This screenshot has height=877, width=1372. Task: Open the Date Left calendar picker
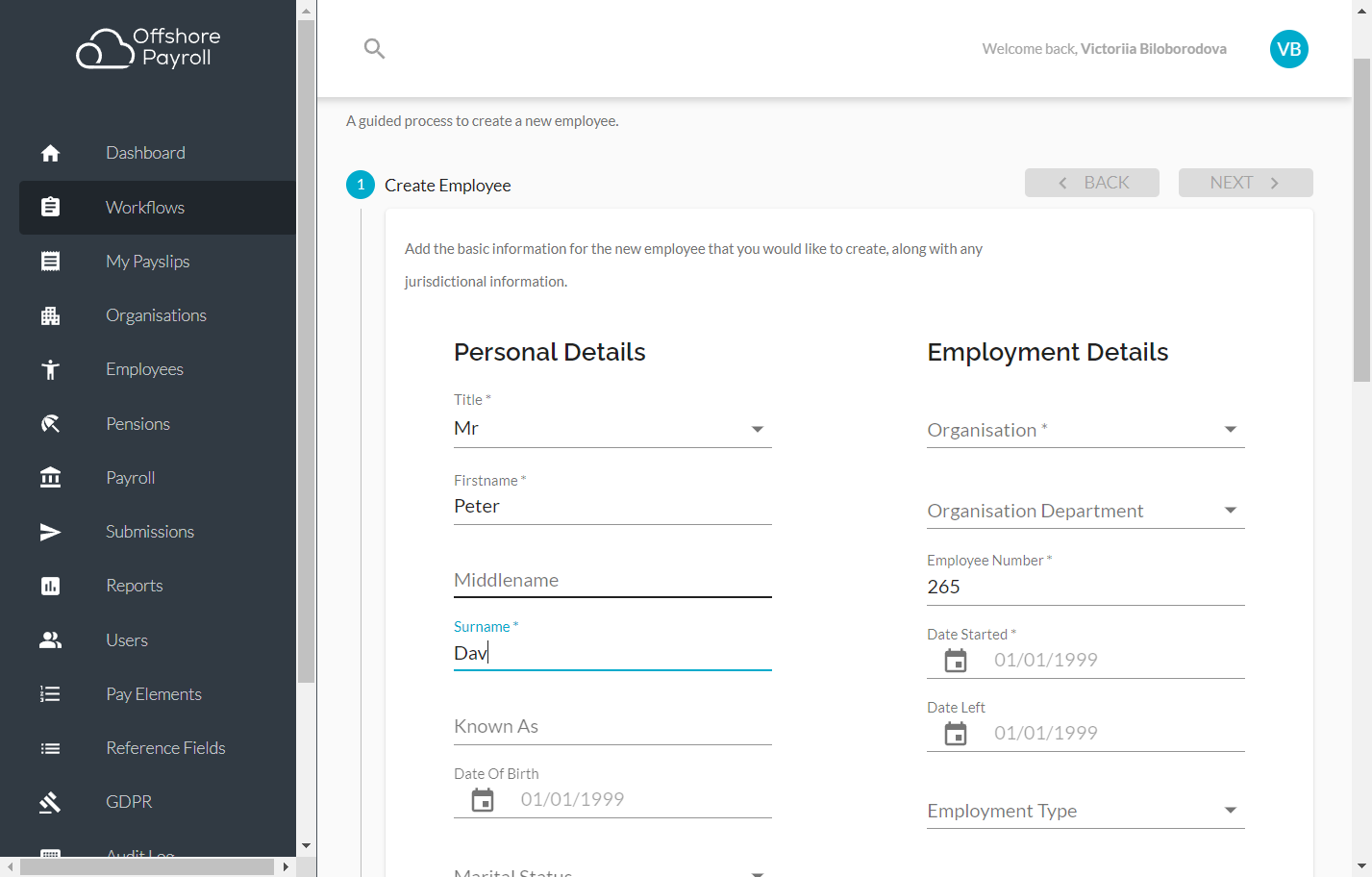pos(956,734)
